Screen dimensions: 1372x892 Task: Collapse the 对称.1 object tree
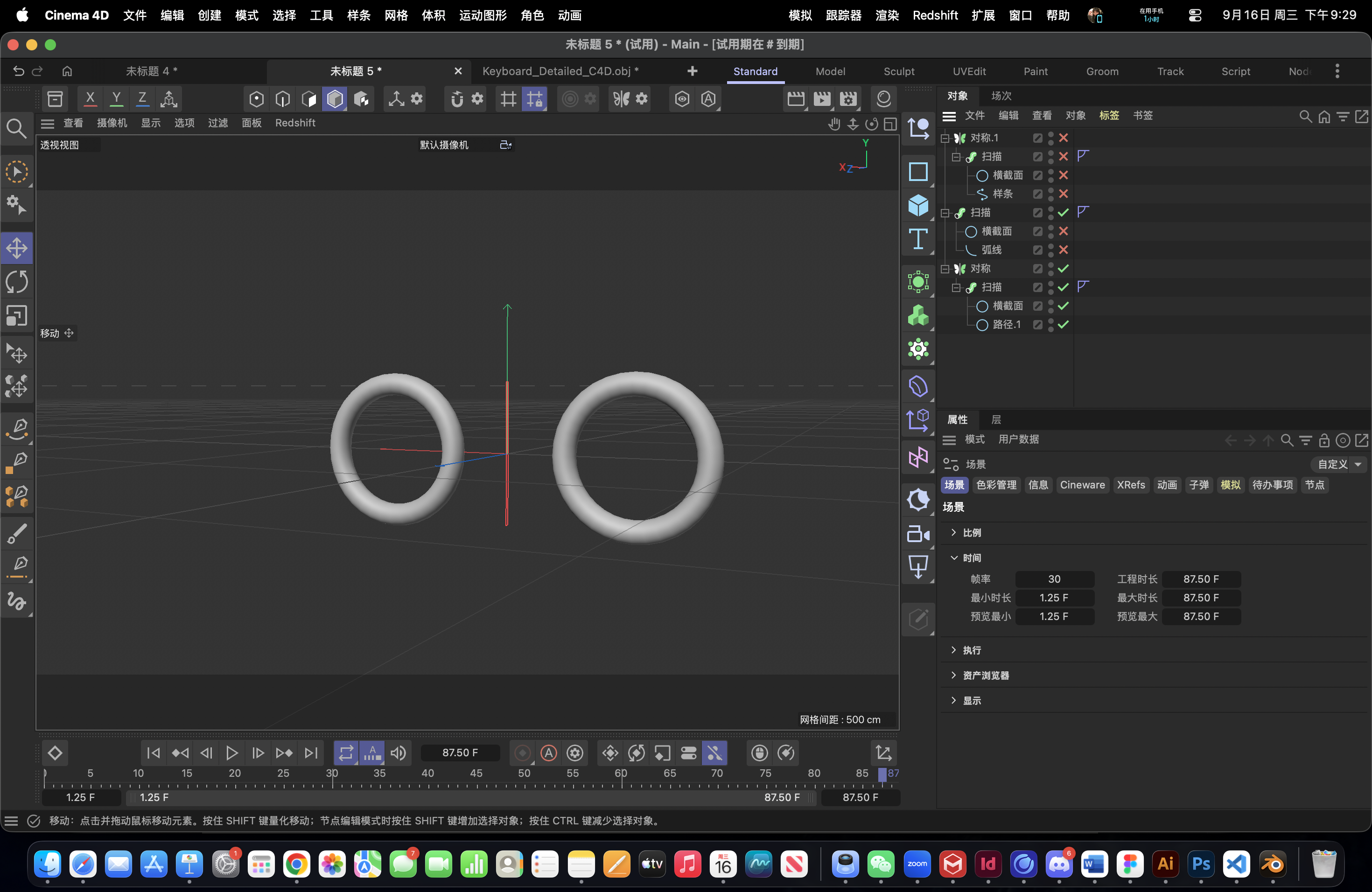pos(945,138)
